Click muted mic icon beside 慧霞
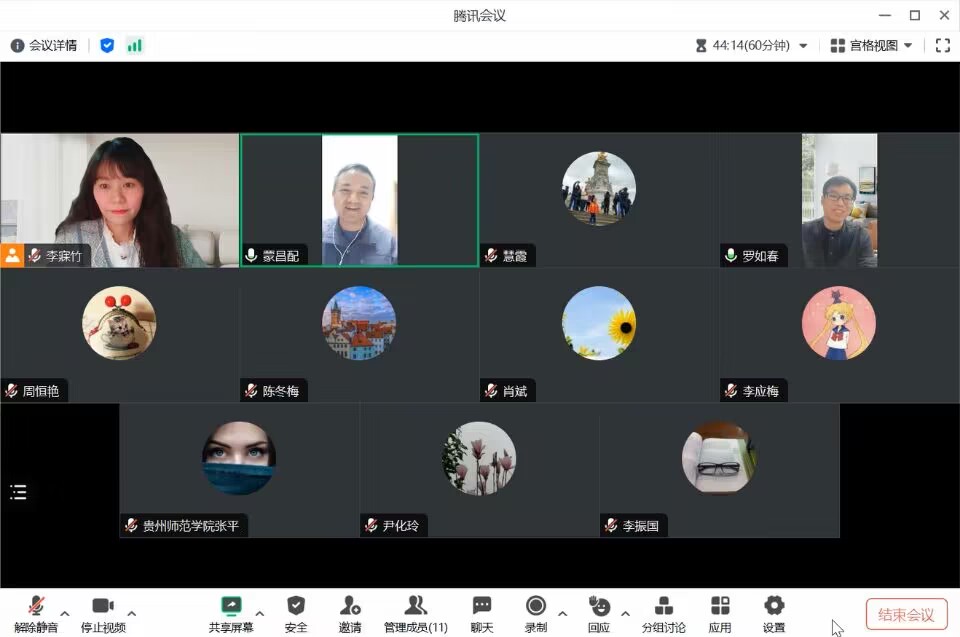 (491, 255)
